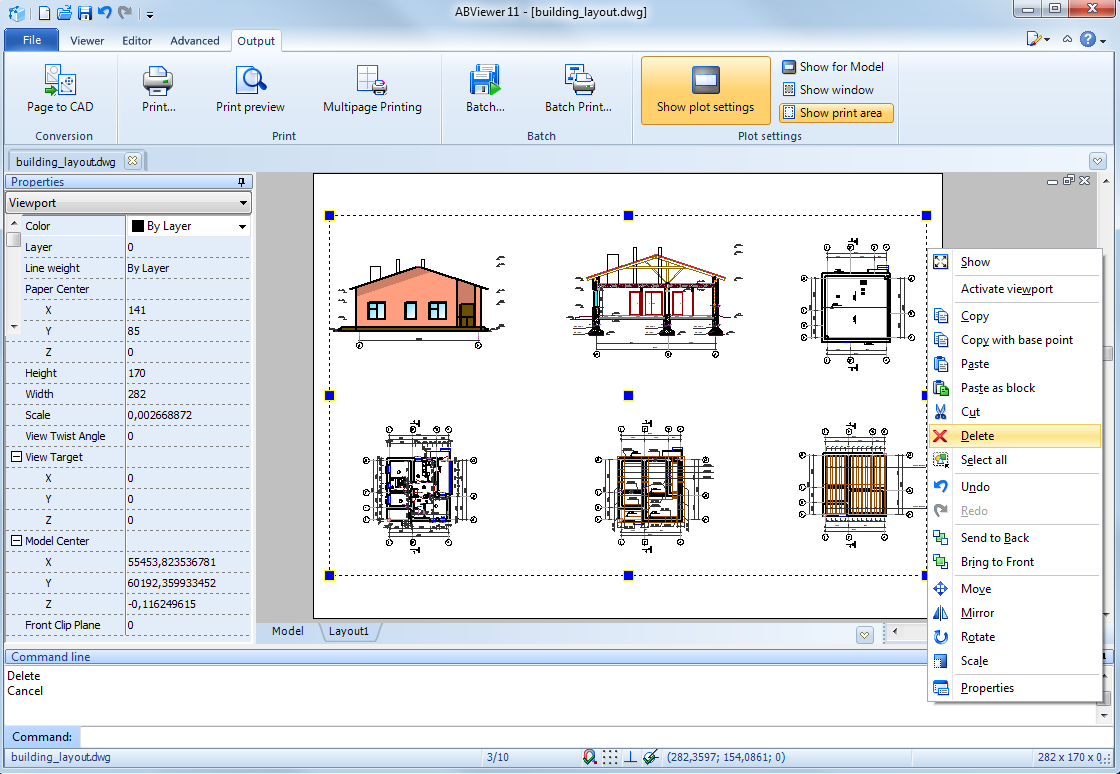This screenshot has width=1120, height=774.
Task: Launch Multipage Printing tool
Action: [372, 89]
